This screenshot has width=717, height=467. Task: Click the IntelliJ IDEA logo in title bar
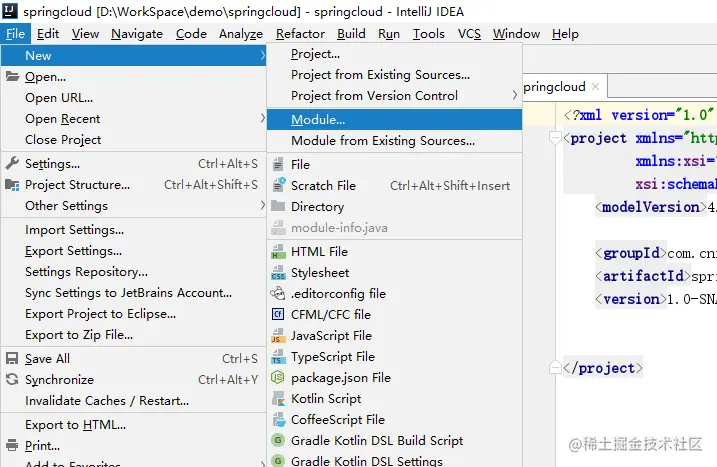(x=10, y=11)
